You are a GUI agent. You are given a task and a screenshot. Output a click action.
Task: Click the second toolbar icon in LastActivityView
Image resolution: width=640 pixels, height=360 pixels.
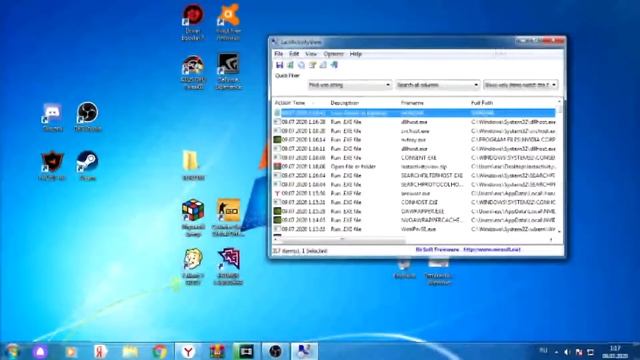[291, 65]
